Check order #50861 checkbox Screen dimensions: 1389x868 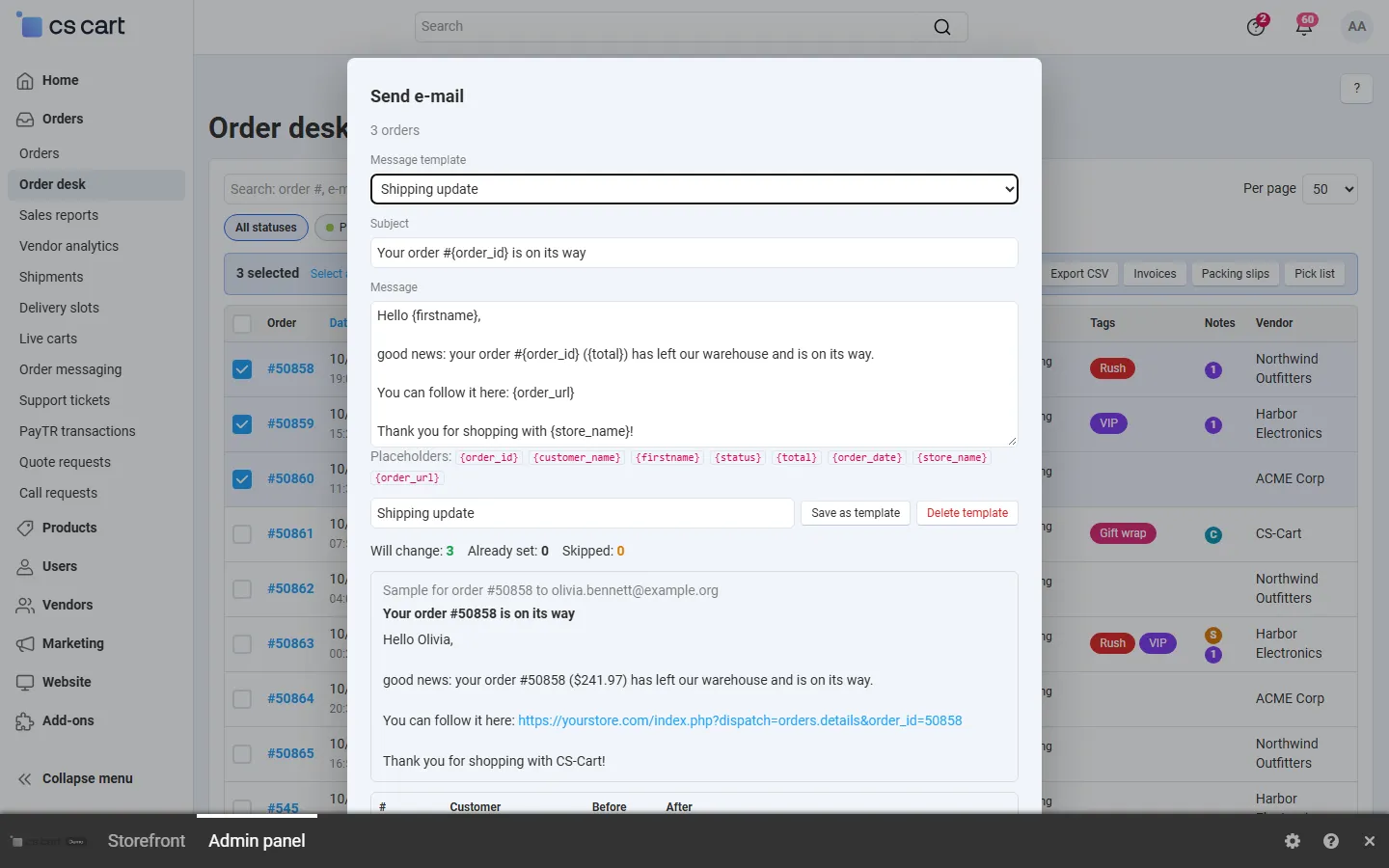click(x=242, y=534)
